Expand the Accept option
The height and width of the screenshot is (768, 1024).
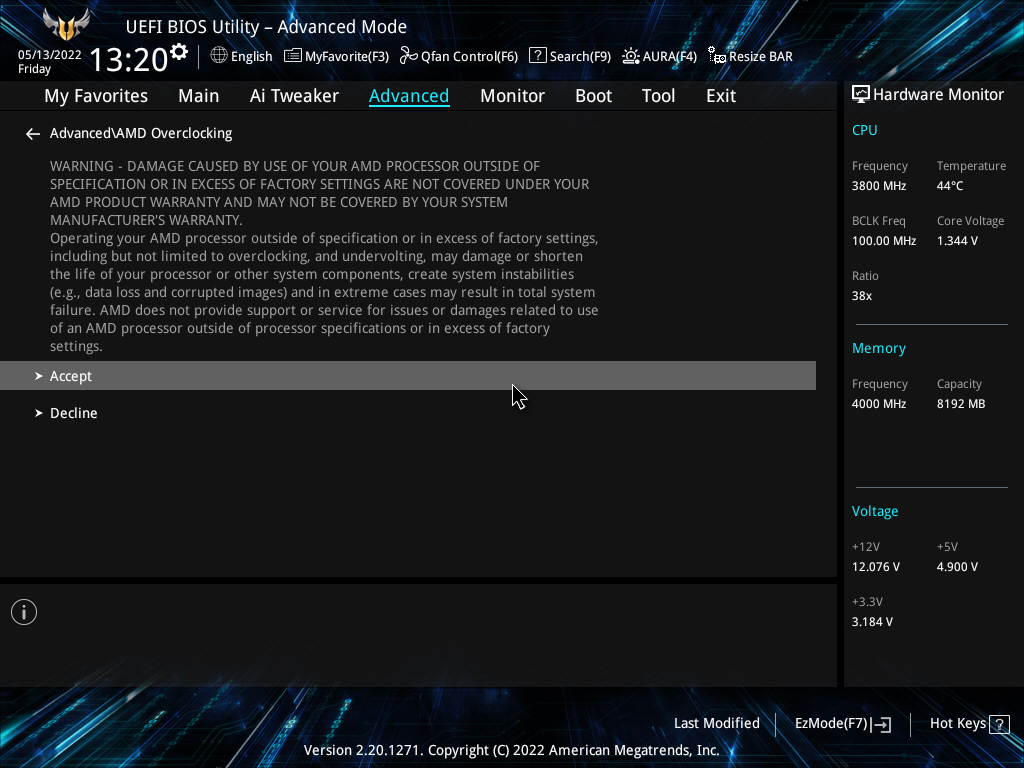[x=70, y=376]
